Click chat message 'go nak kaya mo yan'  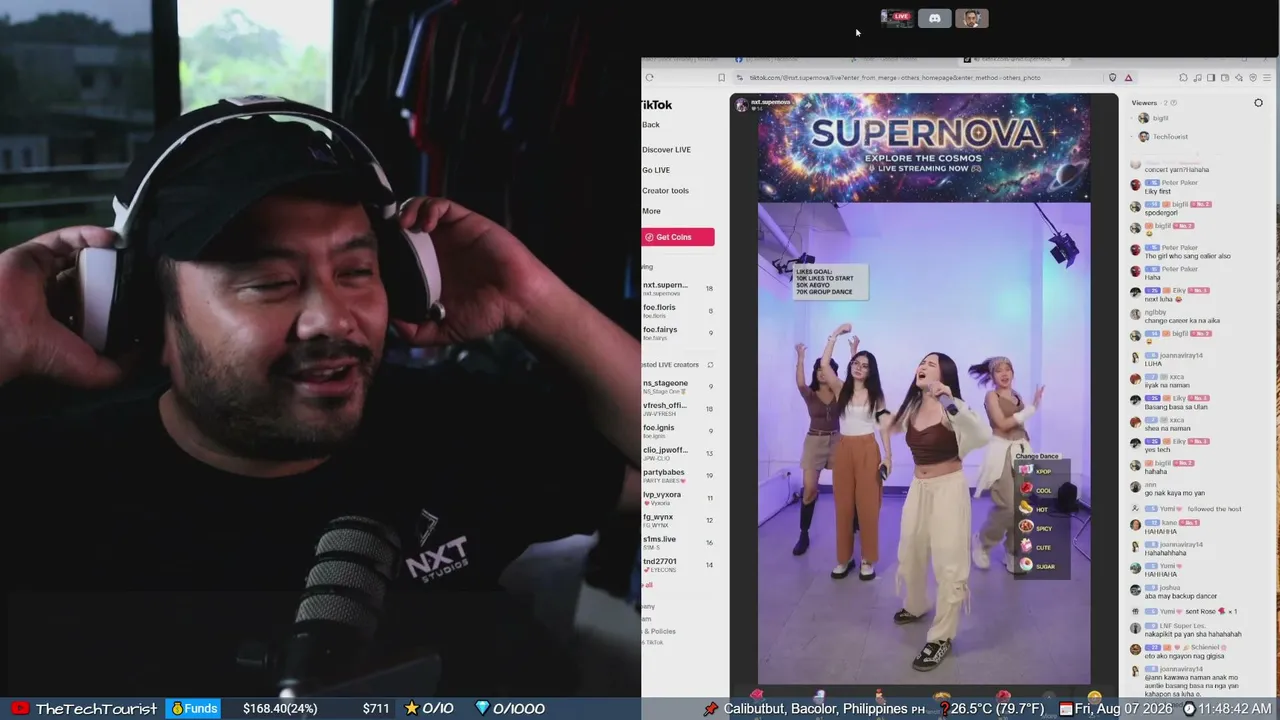pos(1175,493)
